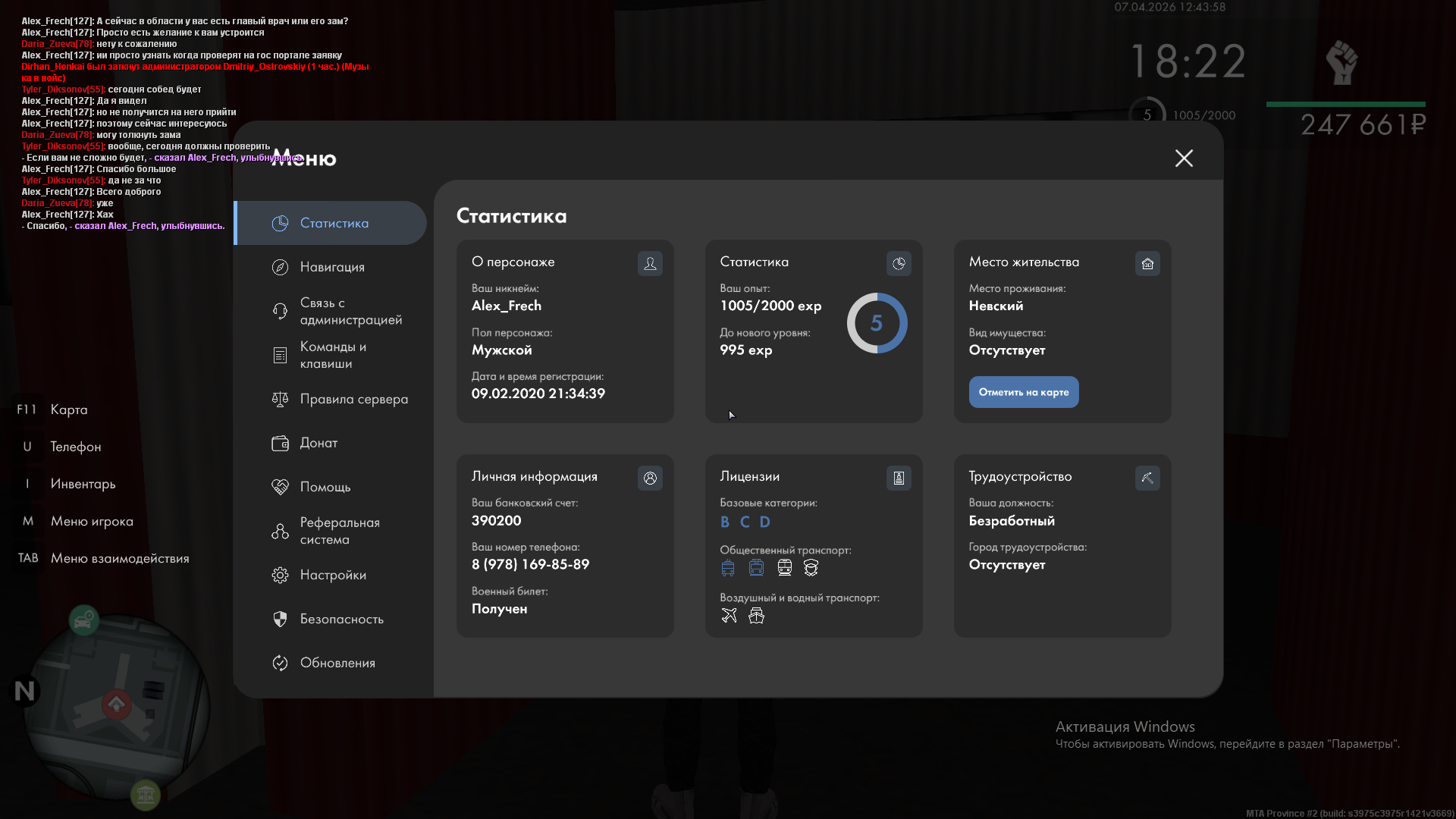Click the house icon in Место жительства card

(1147, 263)
